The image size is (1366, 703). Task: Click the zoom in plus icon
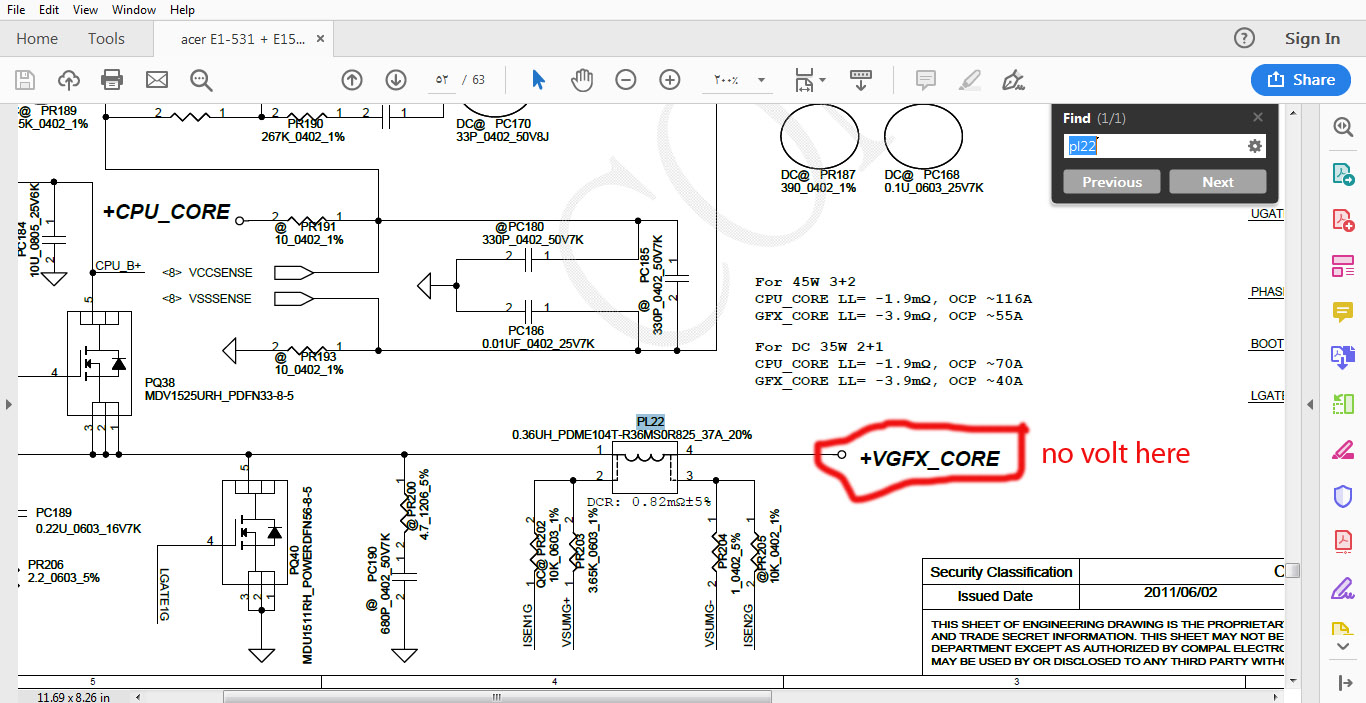tap(670, 80)
